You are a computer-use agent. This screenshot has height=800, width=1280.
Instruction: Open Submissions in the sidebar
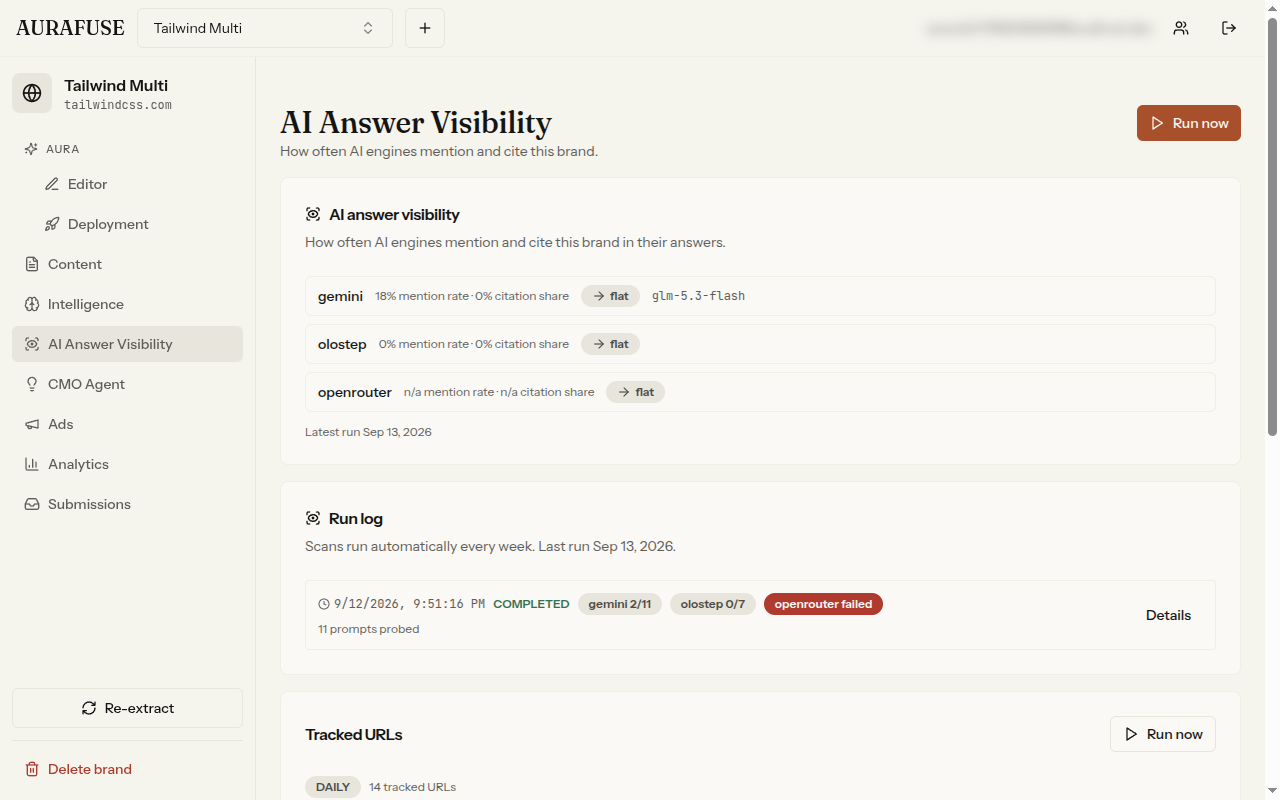point(127,504)
